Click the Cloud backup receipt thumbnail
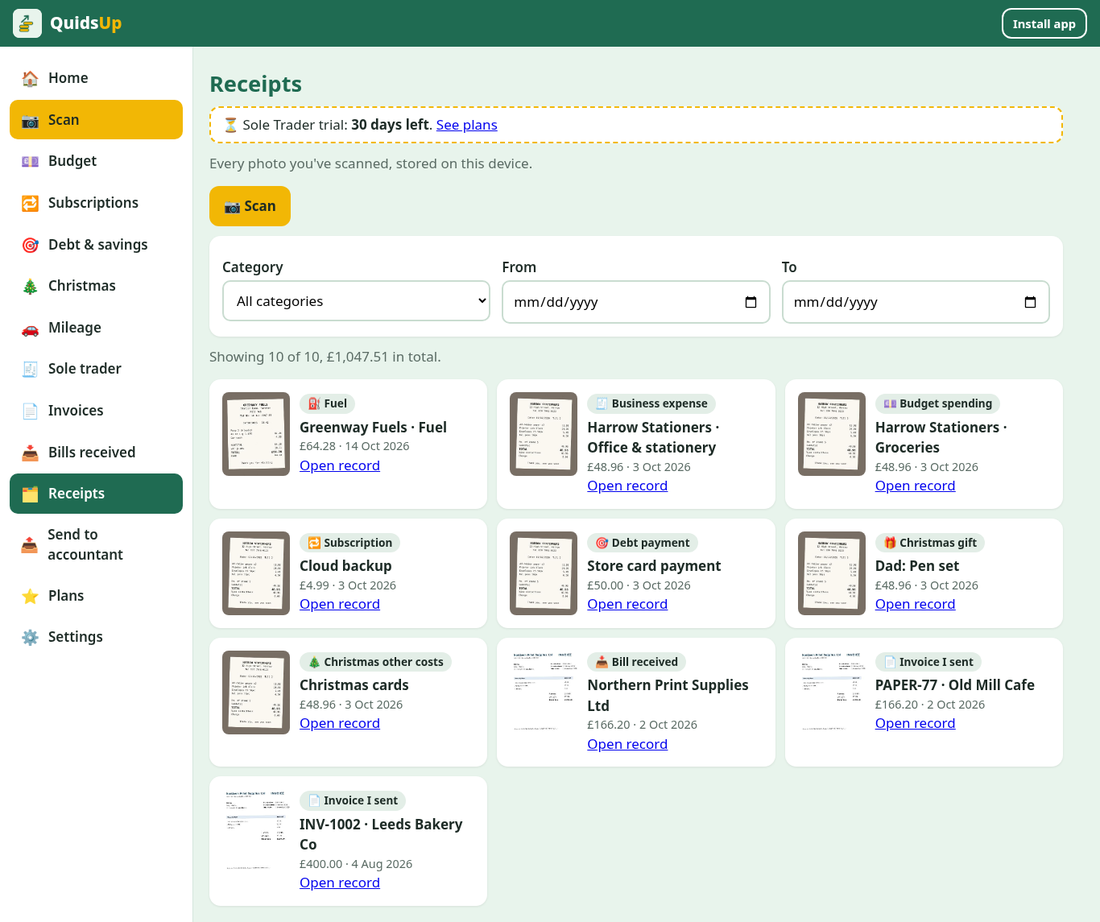The width and height of the screenshot is (1100, 922). [x=256, y=573]
